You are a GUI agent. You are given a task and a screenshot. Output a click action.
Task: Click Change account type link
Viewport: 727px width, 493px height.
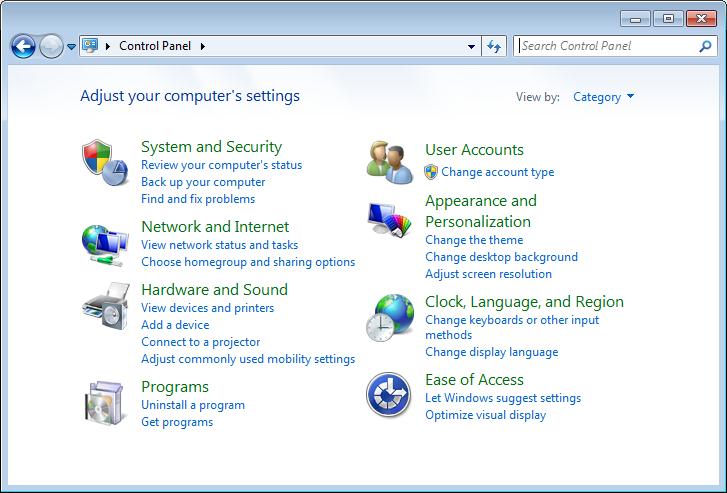(x=497, y=172)
